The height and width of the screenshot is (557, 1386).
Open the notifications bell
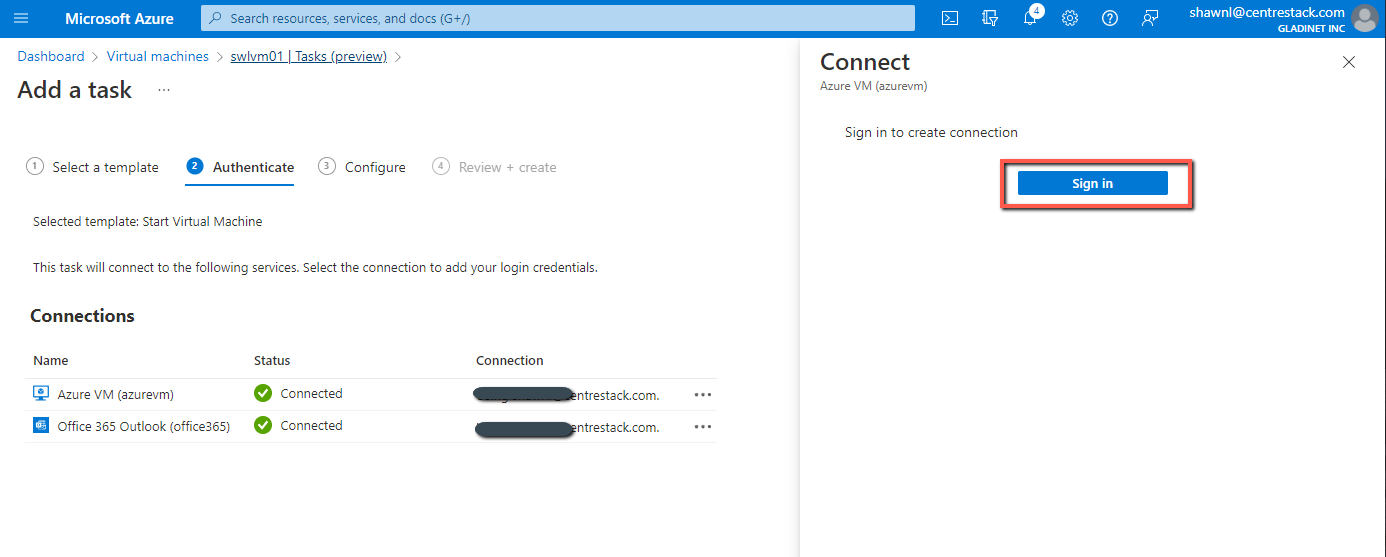(x=1031, y=17)
